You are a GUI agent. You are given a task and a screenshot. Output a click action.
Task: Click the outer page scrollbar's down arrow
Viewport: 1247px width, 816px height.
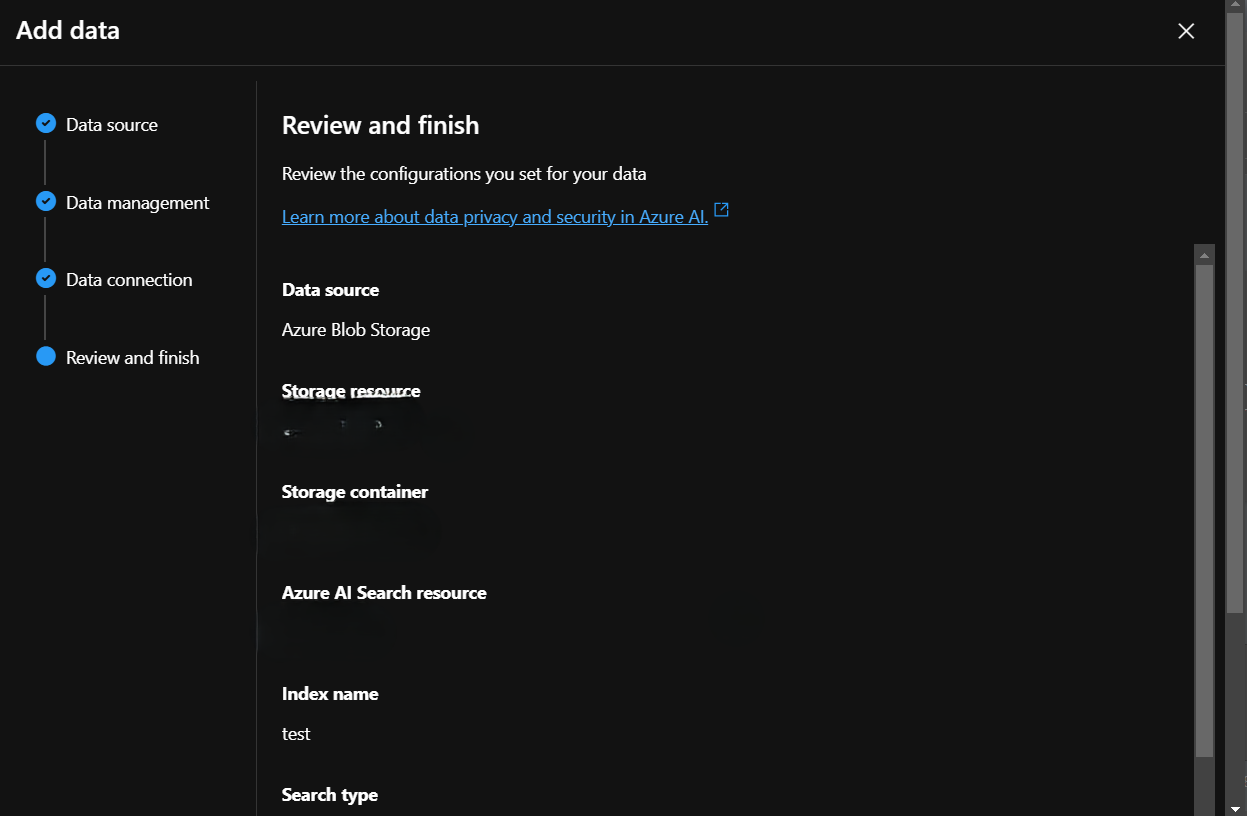click(x=1236, y=806)
